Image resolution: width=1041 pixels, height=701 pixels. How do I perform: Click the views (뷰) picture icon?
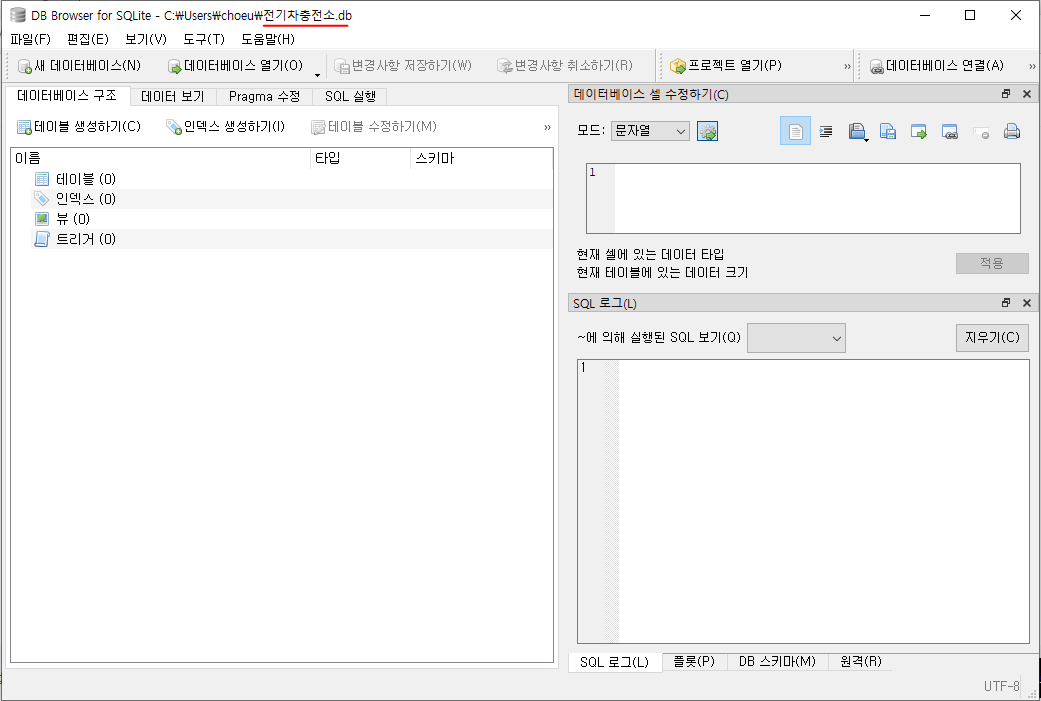point(42,218)
